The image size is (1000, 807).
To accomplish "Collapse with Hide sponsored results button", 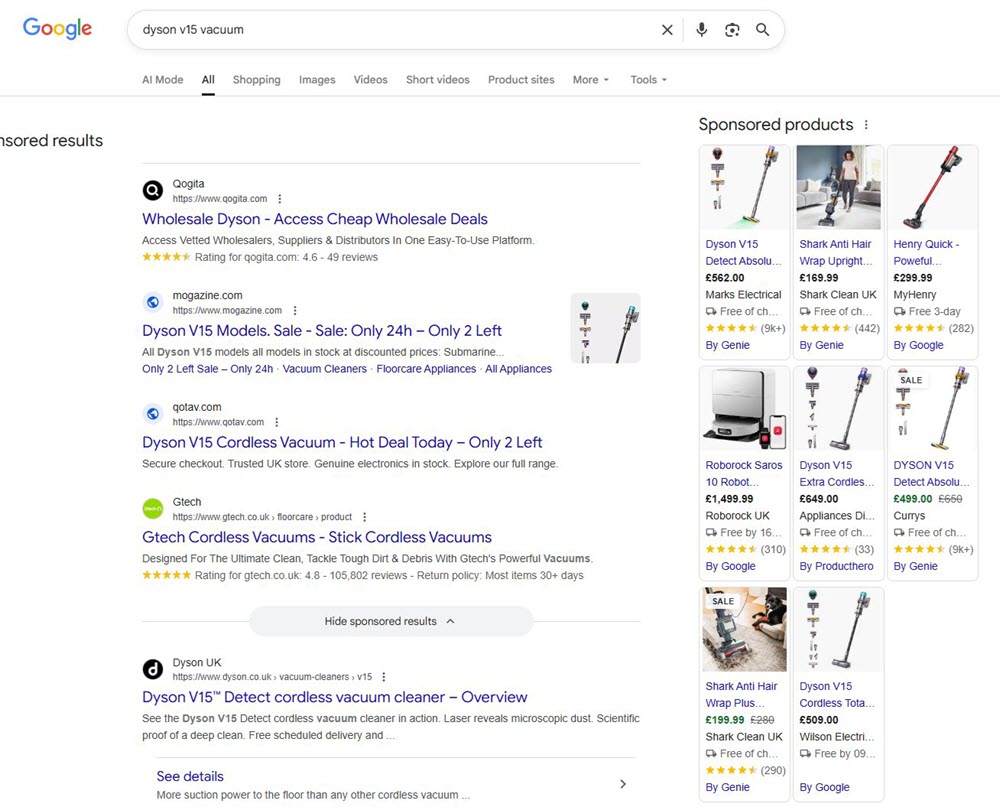I will [x=390, y=621].
